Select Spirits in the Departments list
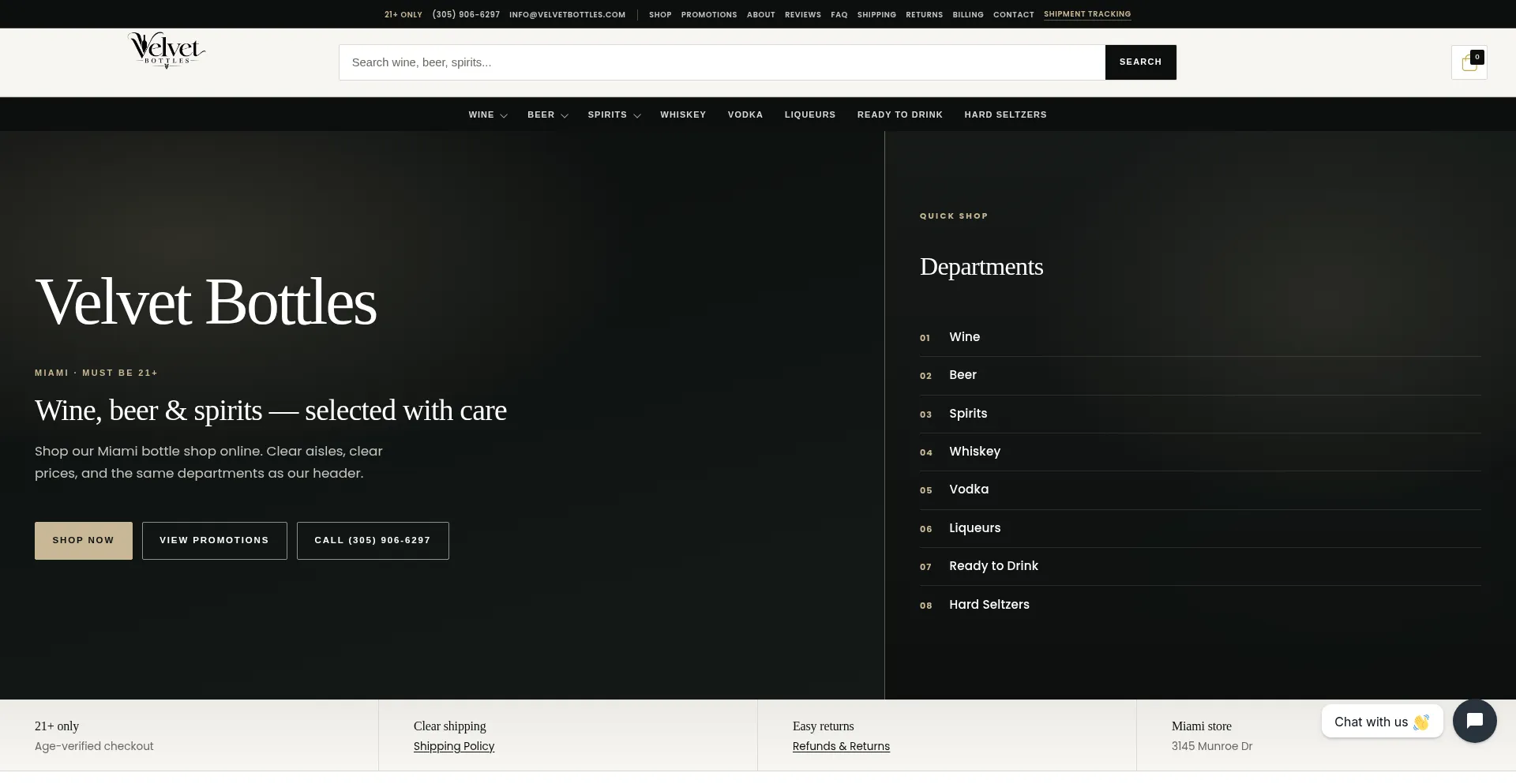Image resolution: width=1516 pixels, height=784 pixels. (x=1200, y=414)
